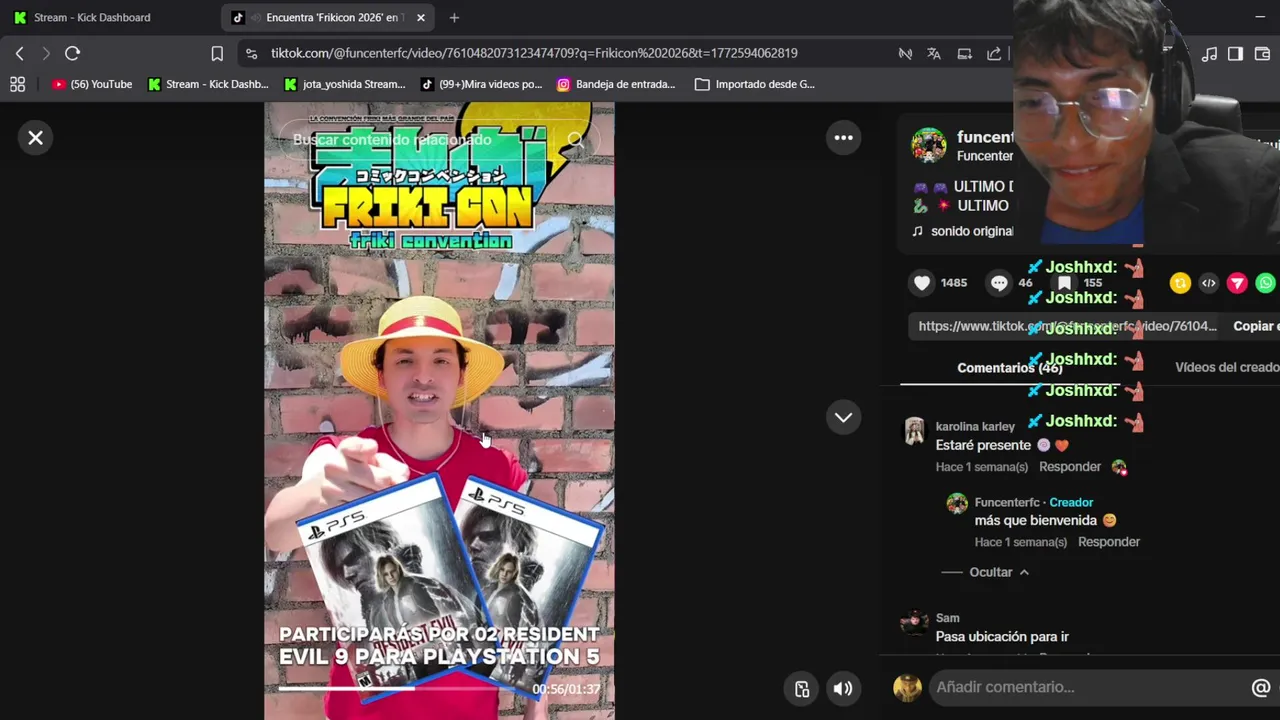Viewport: 1280px width, 720px height.
Task: Click 'Copiar' link button beside URL
Action: pos(1254,326)
